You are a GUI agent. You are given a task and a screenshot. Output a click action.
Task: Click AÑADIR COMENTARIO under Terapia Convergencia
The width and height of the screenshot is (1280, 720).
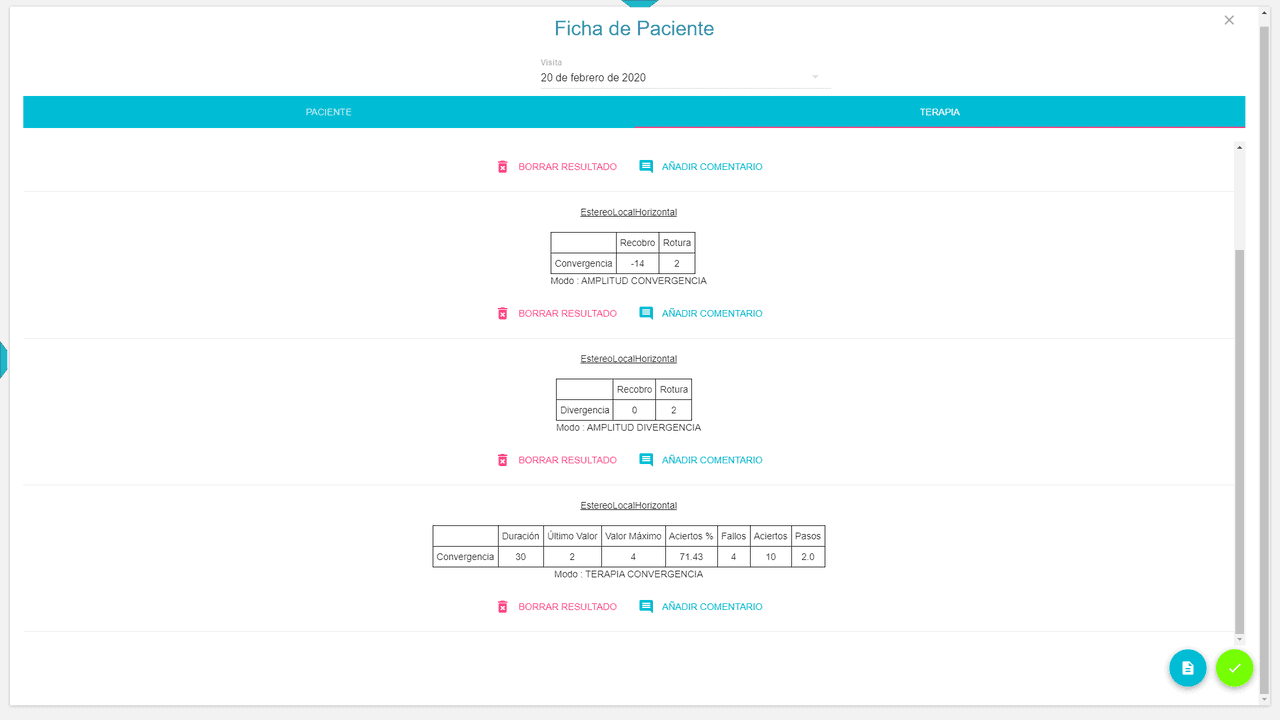pyautogui.click(x=712, y=607)
